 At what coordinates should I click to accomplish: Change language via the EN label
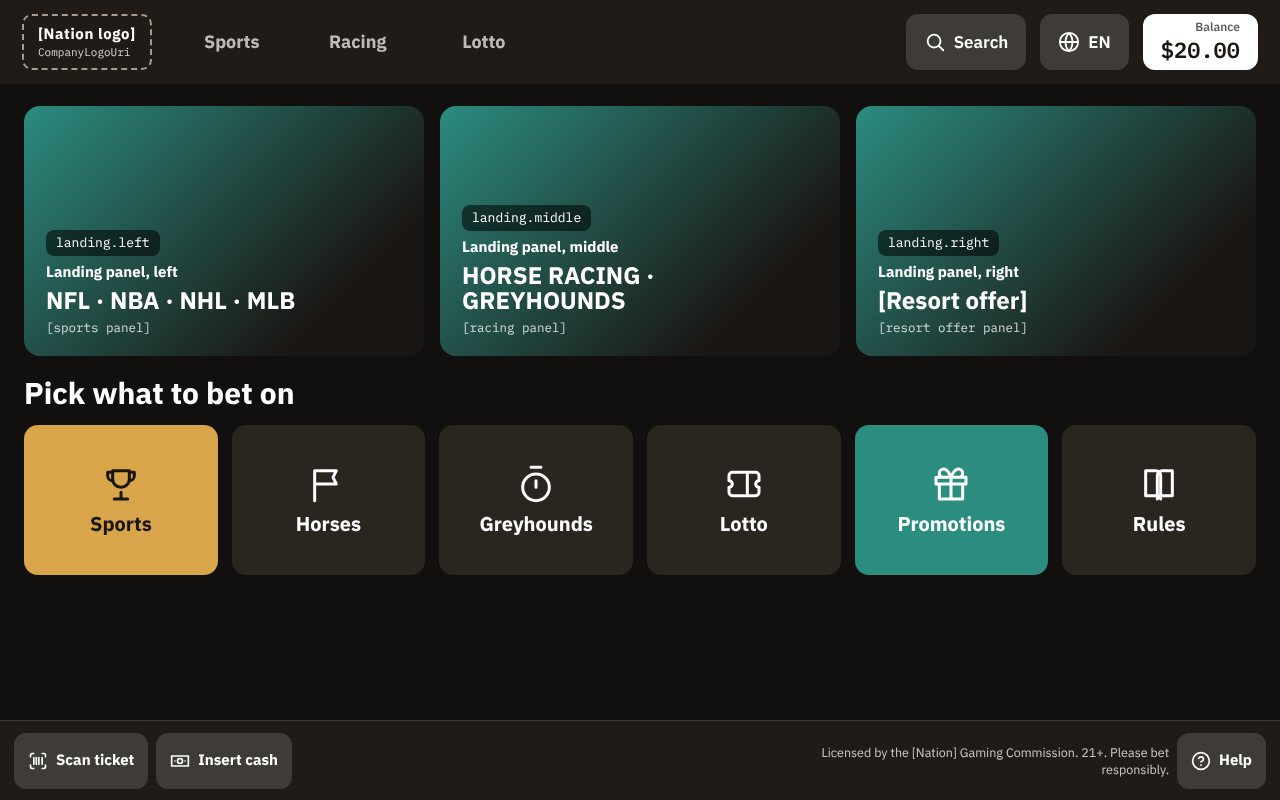tap(1099, 42)
